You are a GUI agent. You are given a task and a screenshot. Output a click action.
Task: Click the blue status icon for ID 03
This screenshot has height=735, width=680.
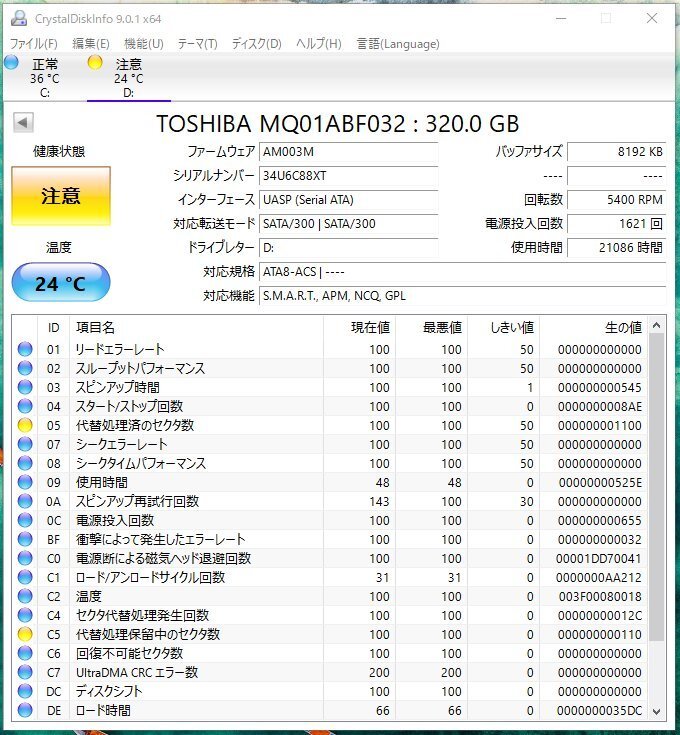[x=25, y=387]
